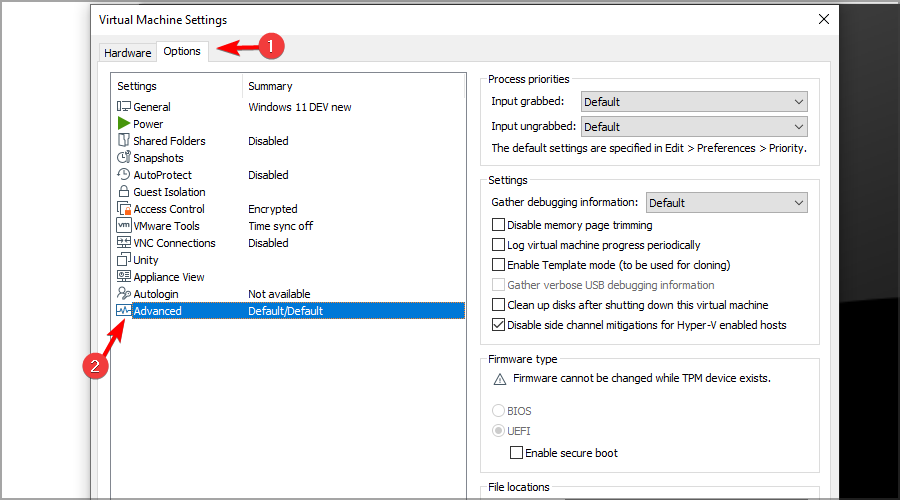
Task: Close the Virtual Machine Settings dialog
Action: 823,19
